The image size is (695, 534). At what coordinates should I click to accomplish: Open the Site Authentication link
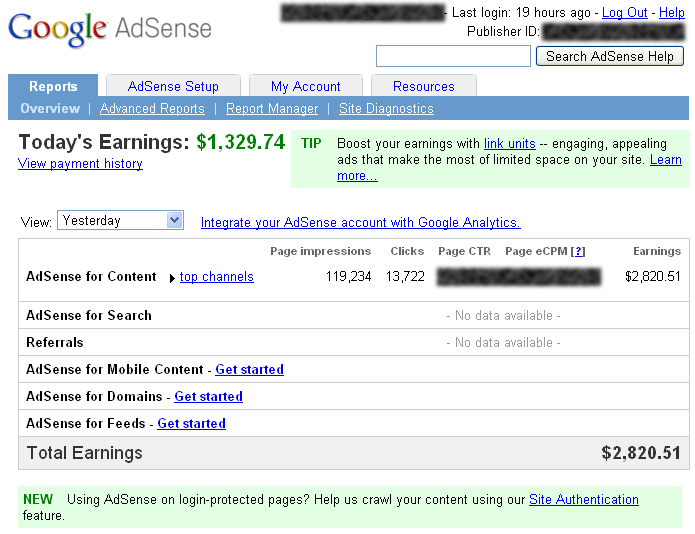(x=584, y=499)
